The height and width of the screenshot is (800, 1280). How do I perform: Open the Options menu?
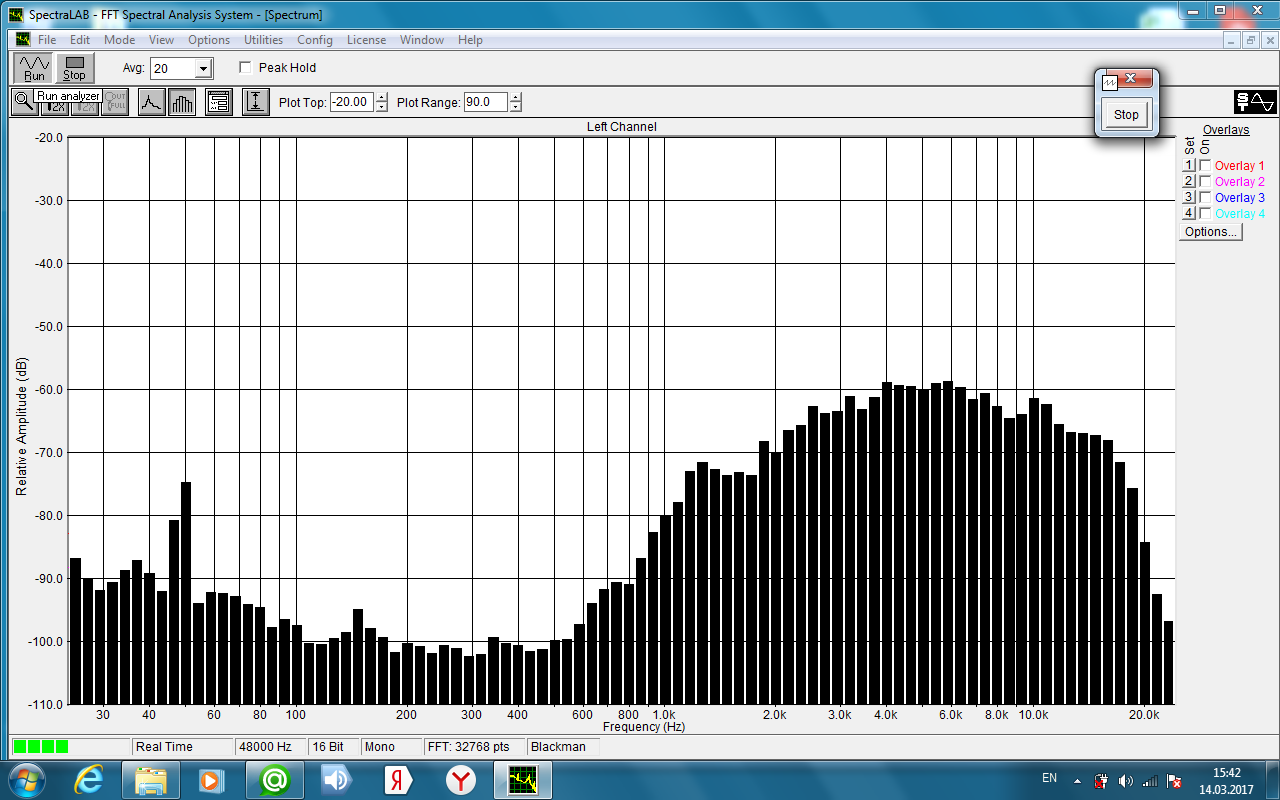pyautogui.click(x=209, y=40)
